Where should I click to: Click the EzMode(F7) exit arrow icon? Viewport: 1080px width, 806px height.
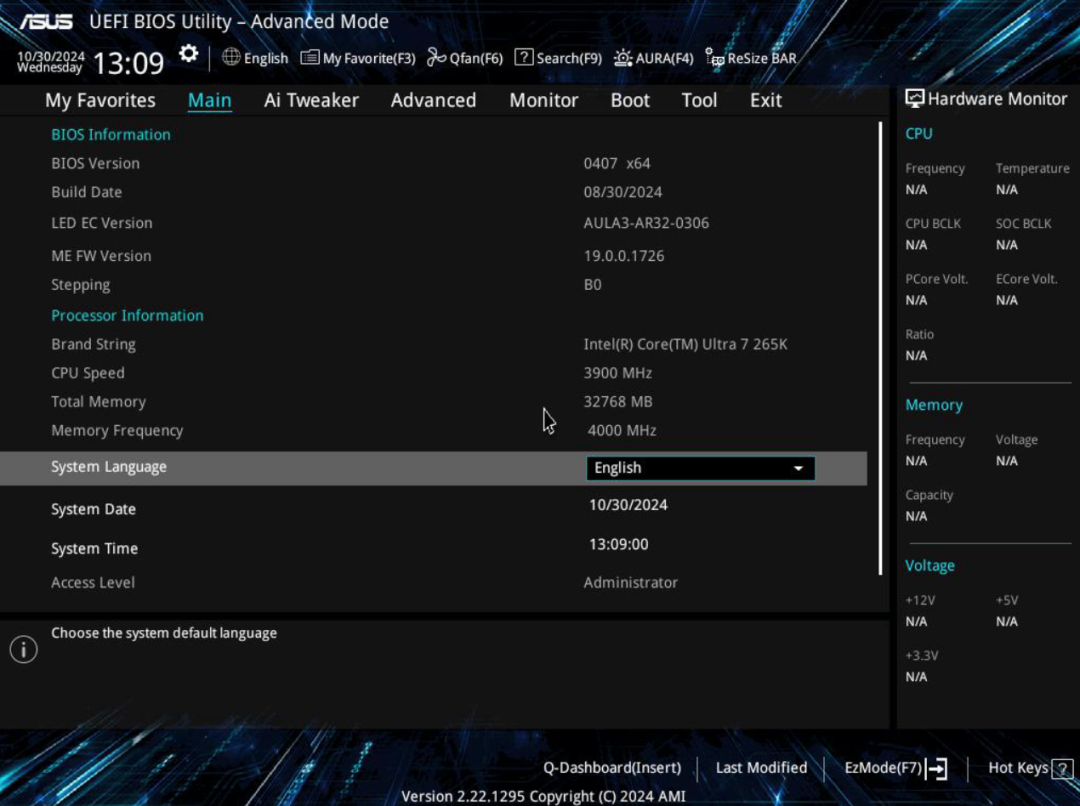coord(937,768)
